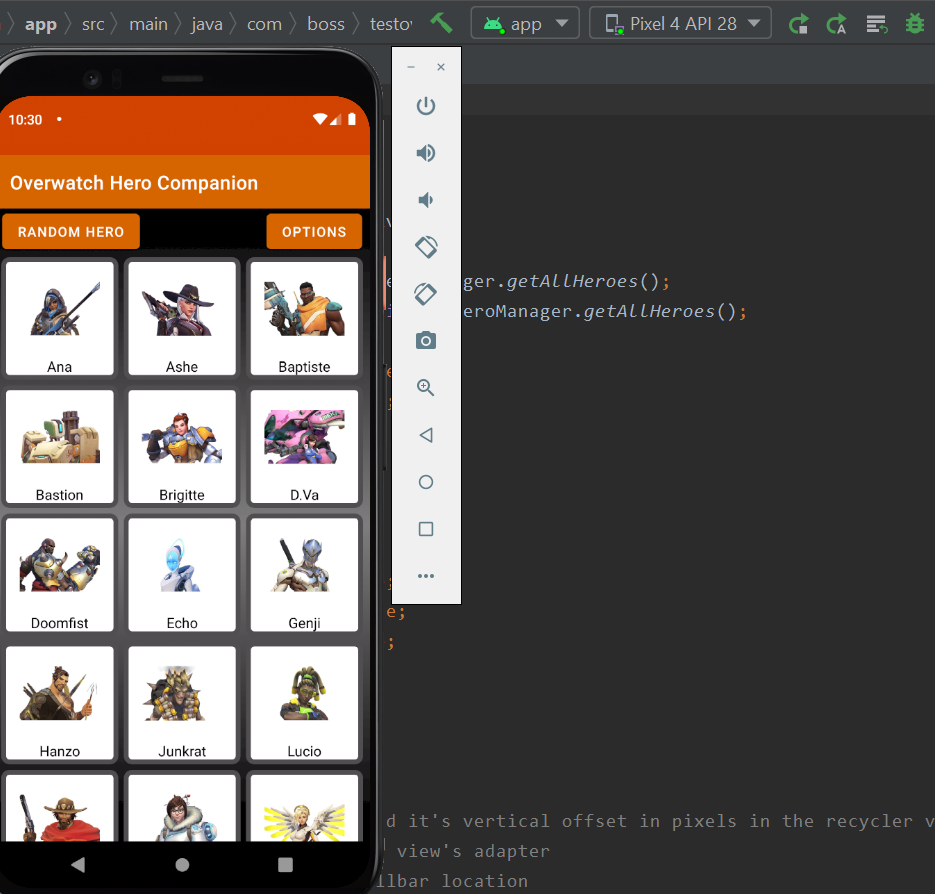Select the Doomfist hero card

pyautogui.click(x=60, y=574)
